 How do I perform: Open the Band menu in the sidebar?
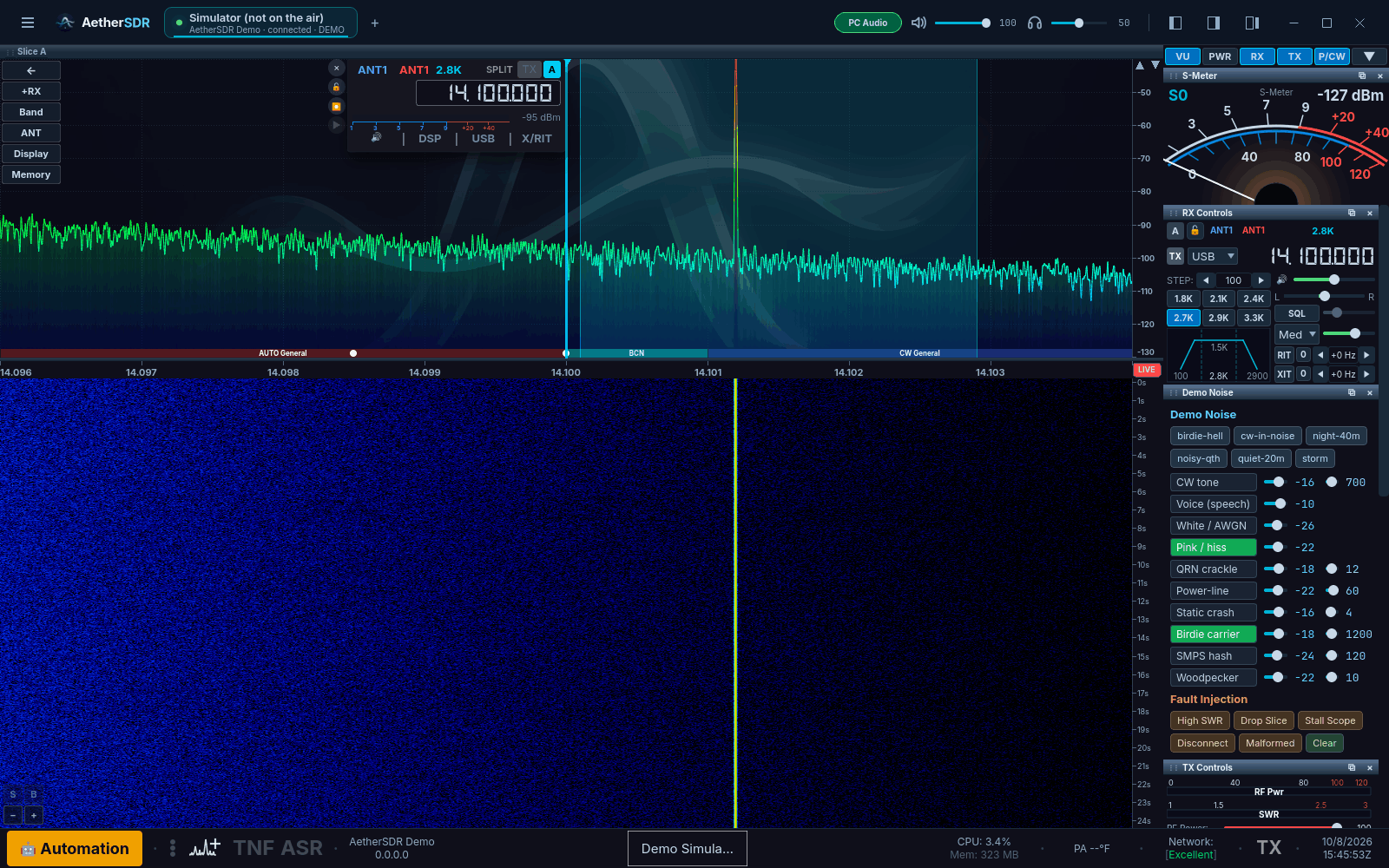(x=31, y=112)
